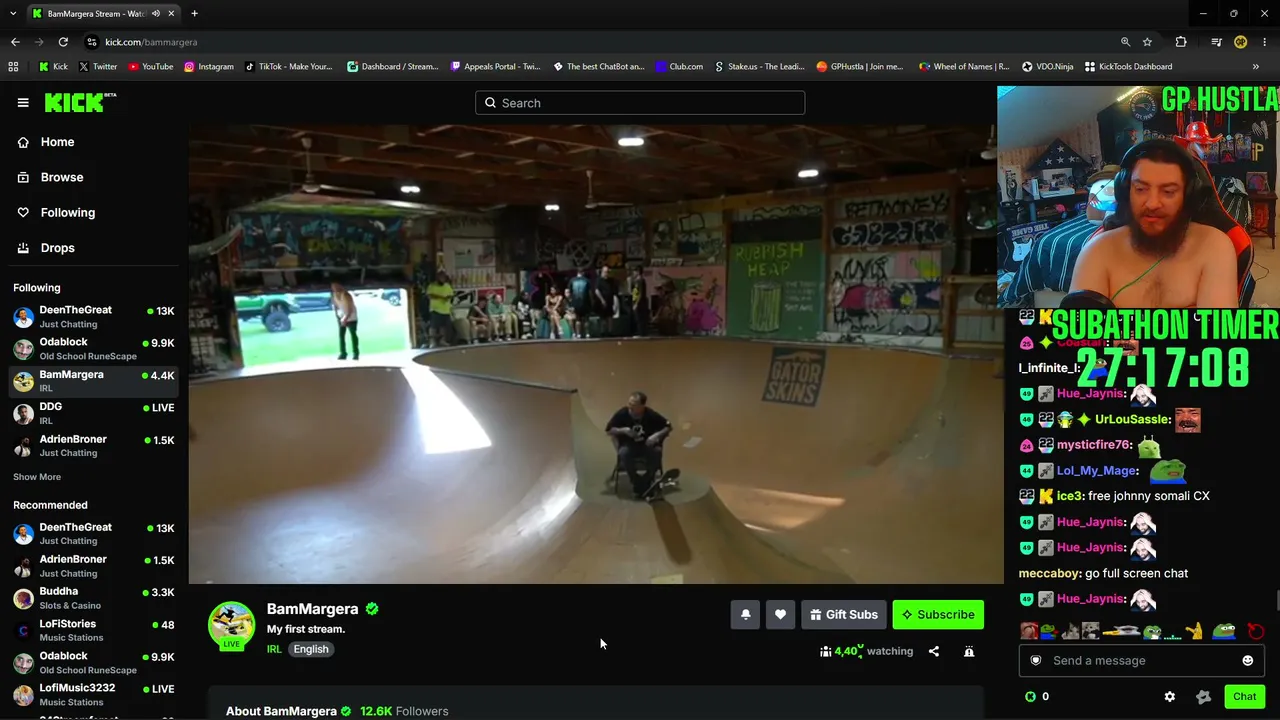Click the English language tag
1280x720 pixels.
coord(311,649)
